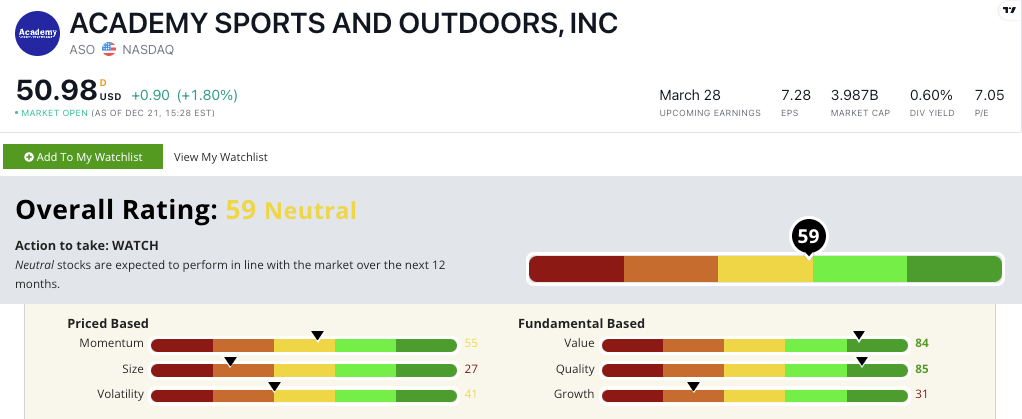Click the USD currency label
The width and height of the screenshot is (1022, 419).
[x=110, y=98]
